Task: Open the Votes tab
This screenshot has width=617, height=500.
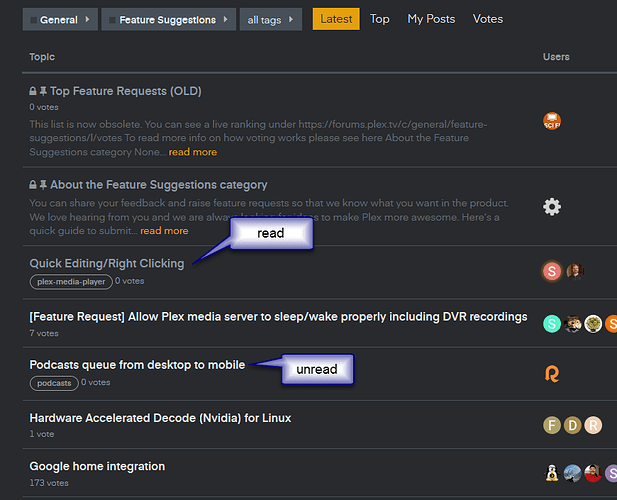Action: click(488, 19)
